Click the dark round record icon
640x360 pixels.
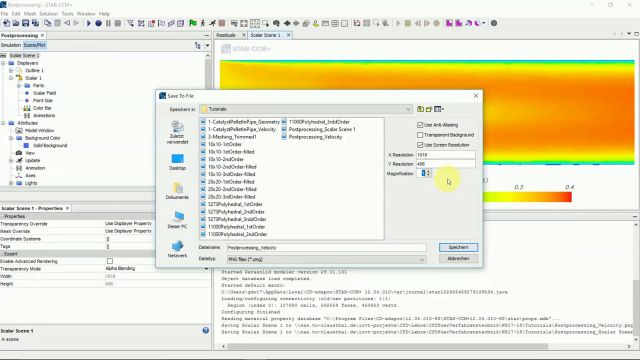point(494,23)
